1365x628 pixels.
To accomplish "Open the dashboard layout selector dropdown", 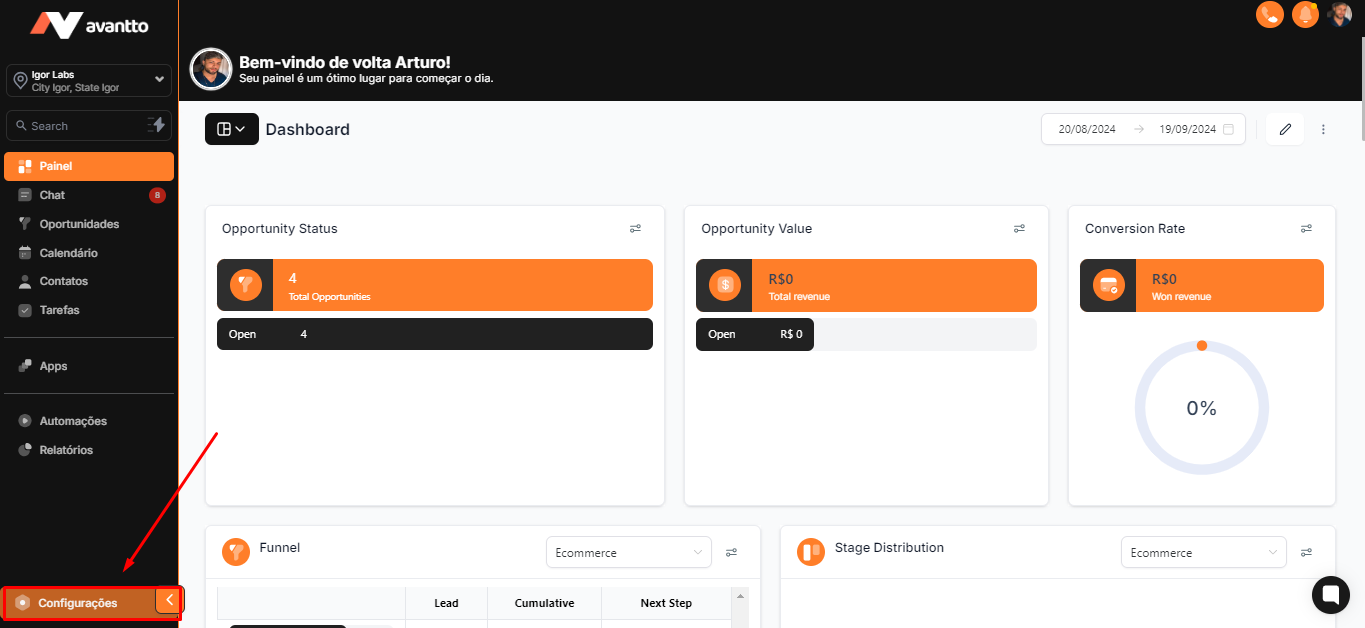I will click(x=231, y=129).
